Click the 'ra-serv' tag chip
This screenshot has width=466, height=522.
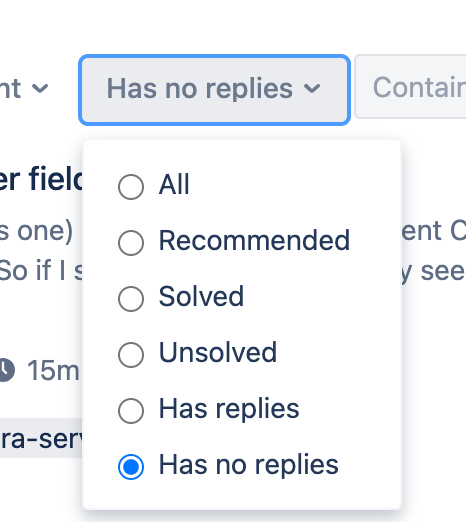(41, 438)
